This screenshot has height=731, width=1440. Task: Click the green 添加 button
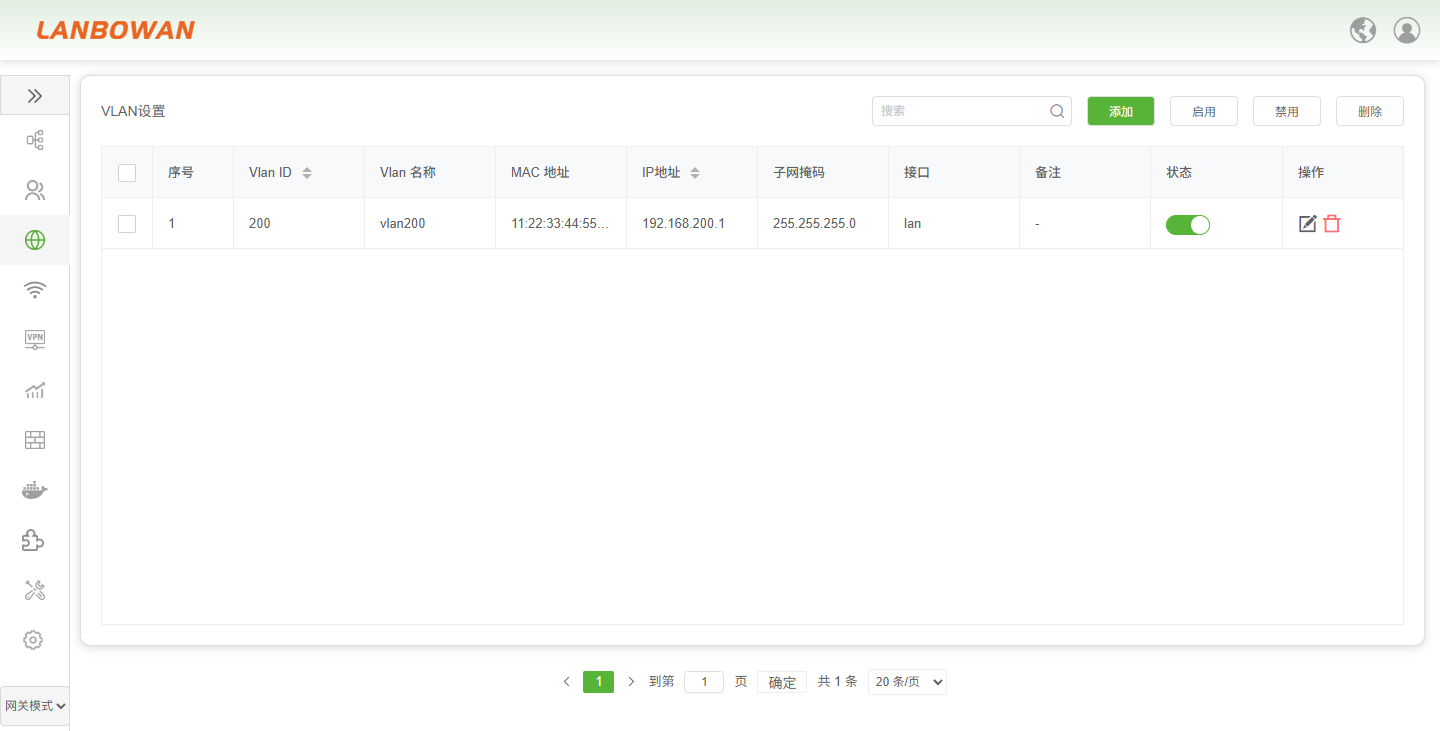click(1121, 111)
